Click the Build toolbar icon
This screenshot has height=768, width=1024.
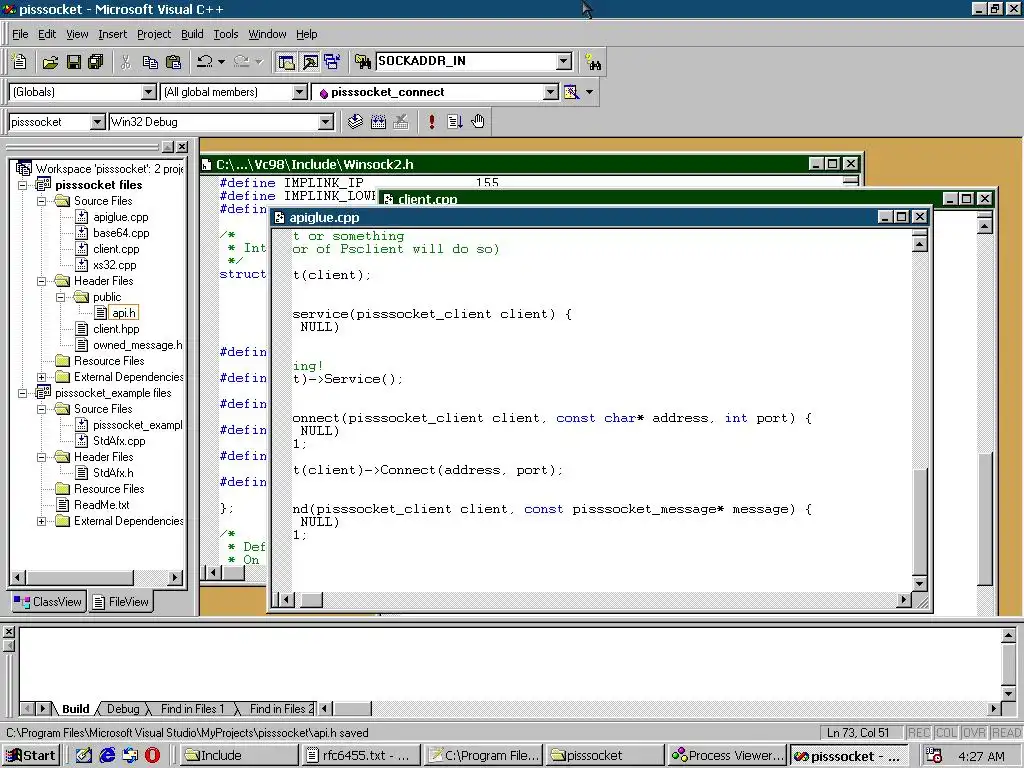(378, 121)
